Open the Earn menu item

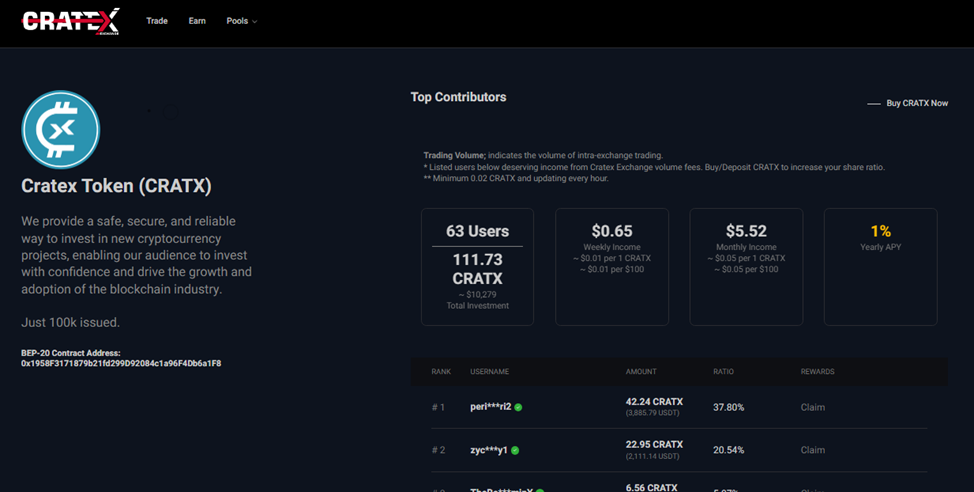[x=197, y=21]
